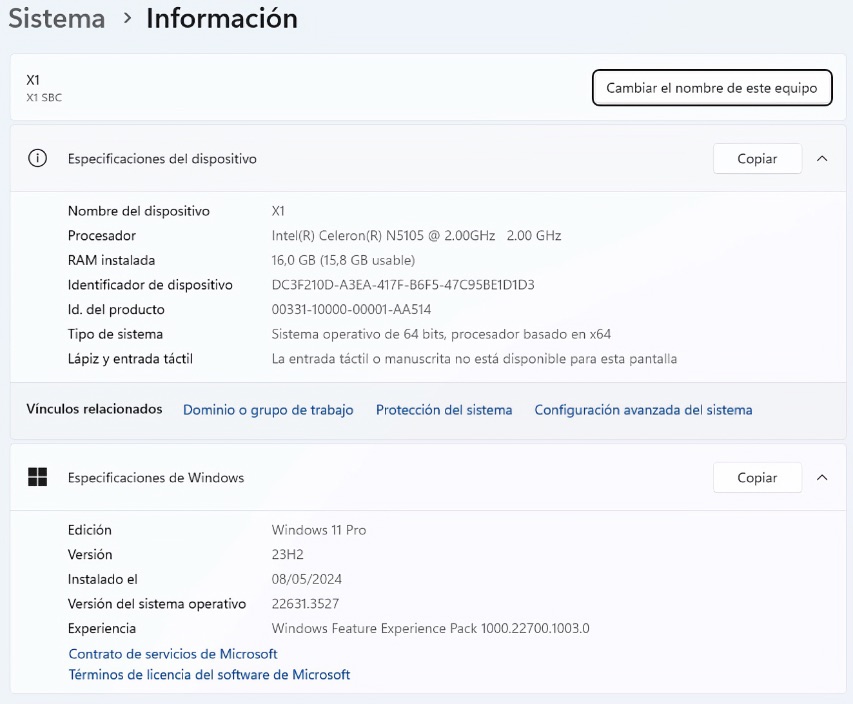The width and height of the screenshot is (853, 704).
Task: Open Contrato de servicios de Microsoft
Action: tap(173, 653)
